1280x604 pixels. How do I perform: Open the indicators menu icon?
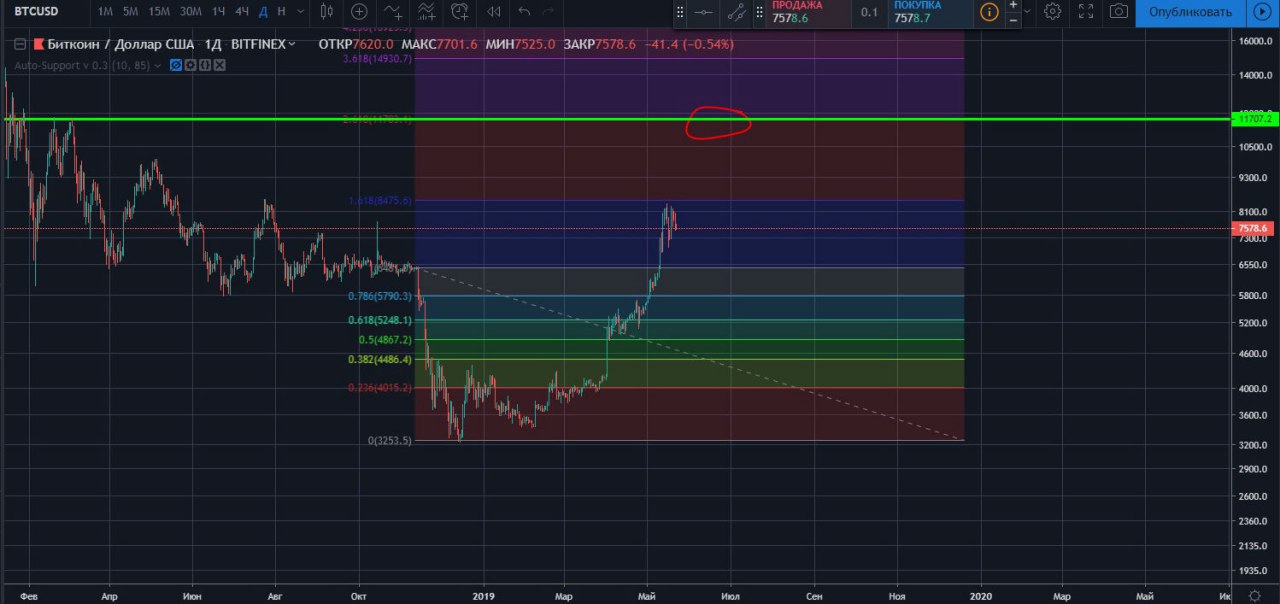[393, 11]
